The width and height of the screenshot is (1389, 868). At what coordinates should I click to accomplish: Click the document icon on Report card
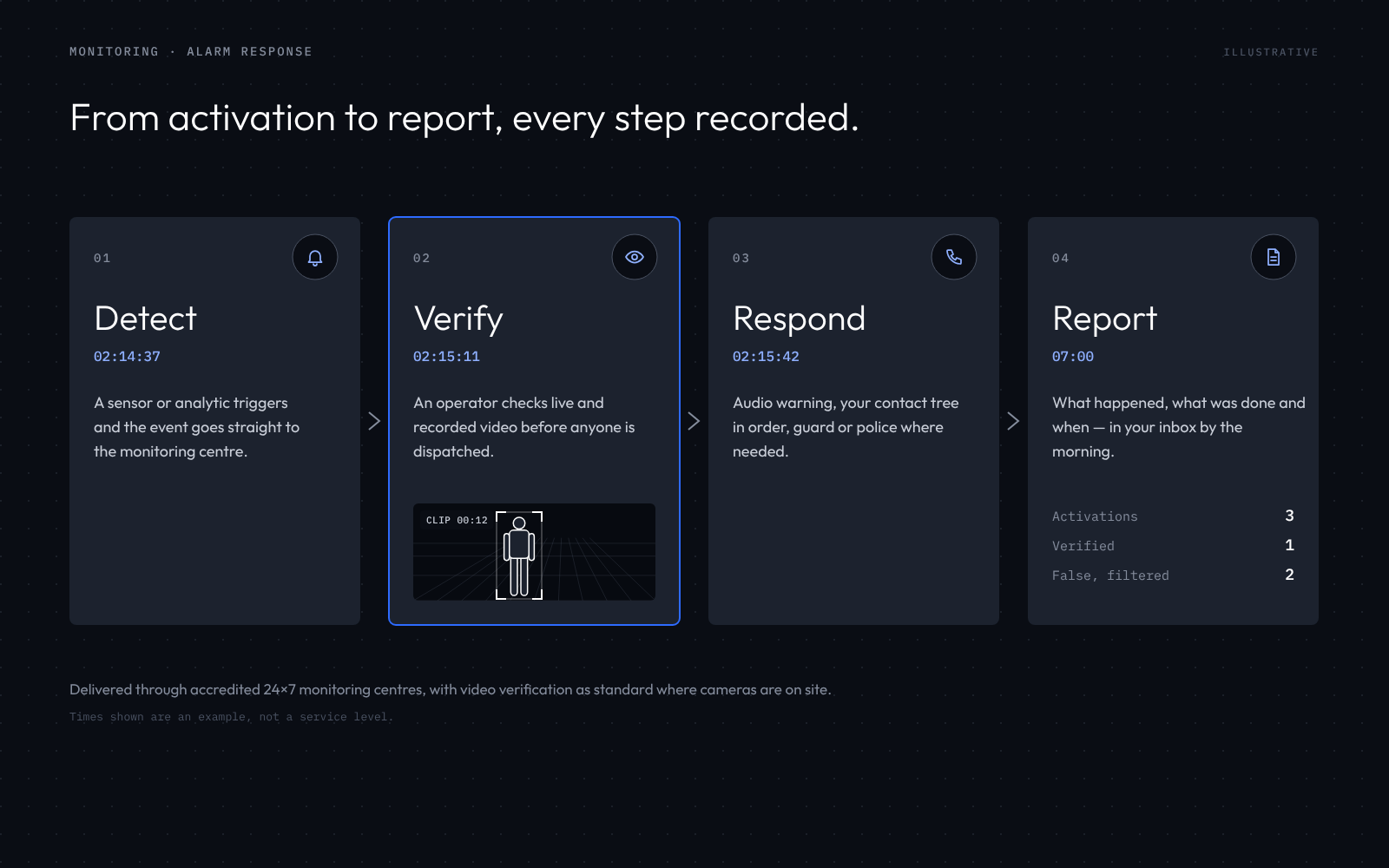tap(1274, 257)
